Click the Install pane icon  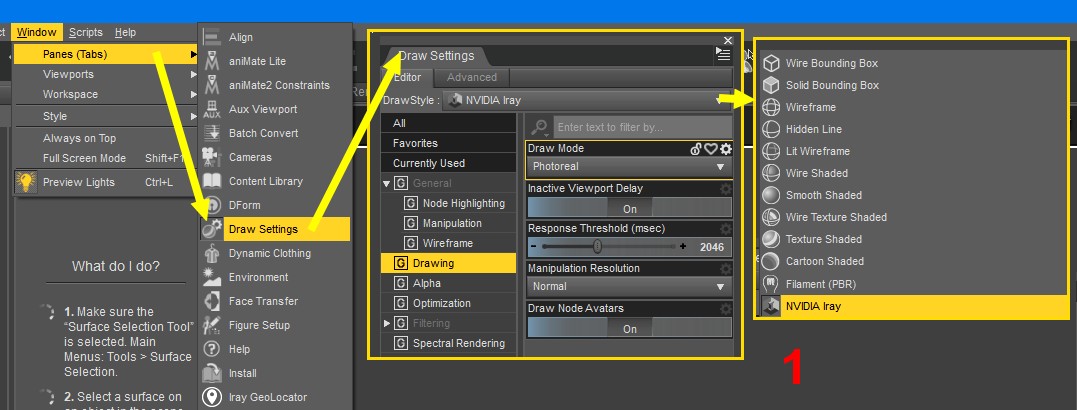tap(212, 374)
